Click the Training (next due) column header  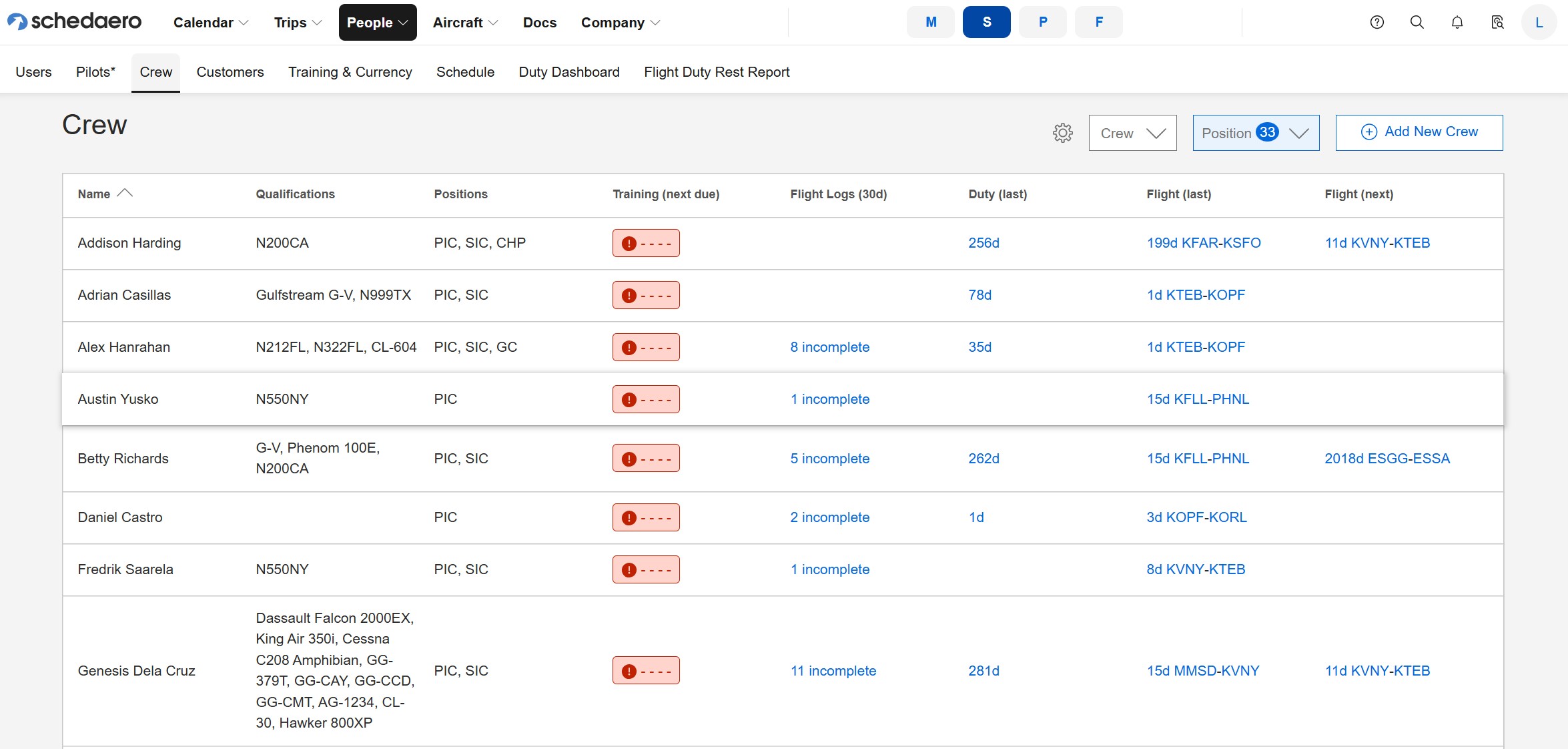(x=666, y=194)
